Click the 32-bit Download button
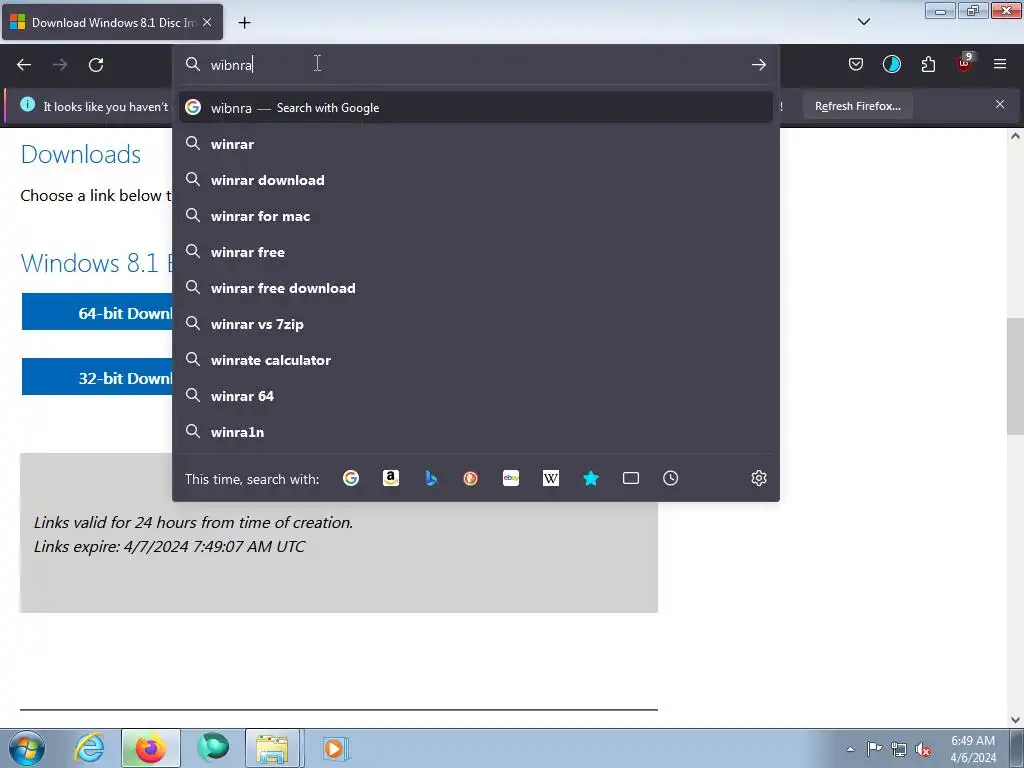Screen dimensions: 1024x768 click(x=97, y=377)
